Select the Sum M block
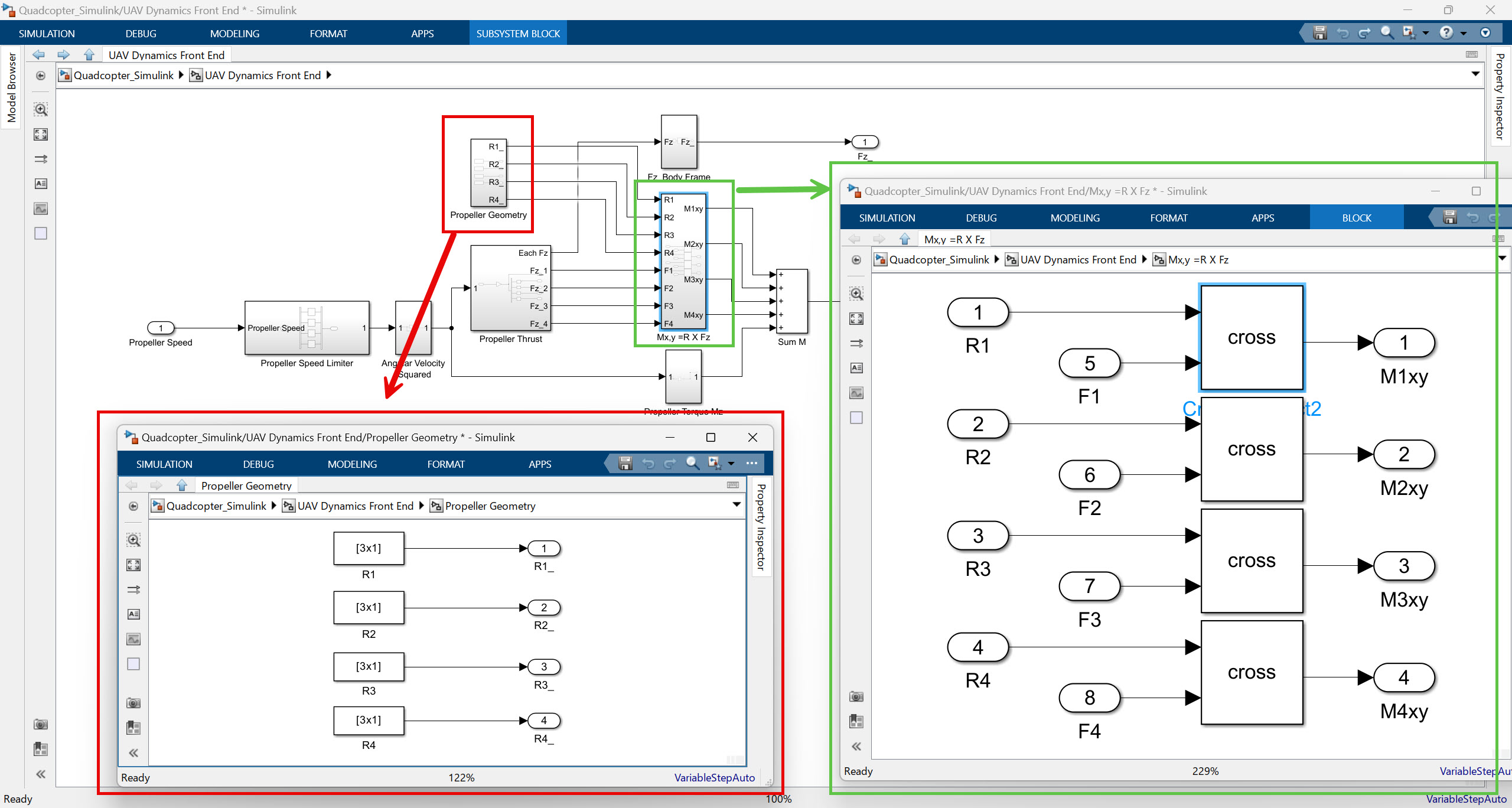The height and width of the screenshot is (808, 1512). 792,301
